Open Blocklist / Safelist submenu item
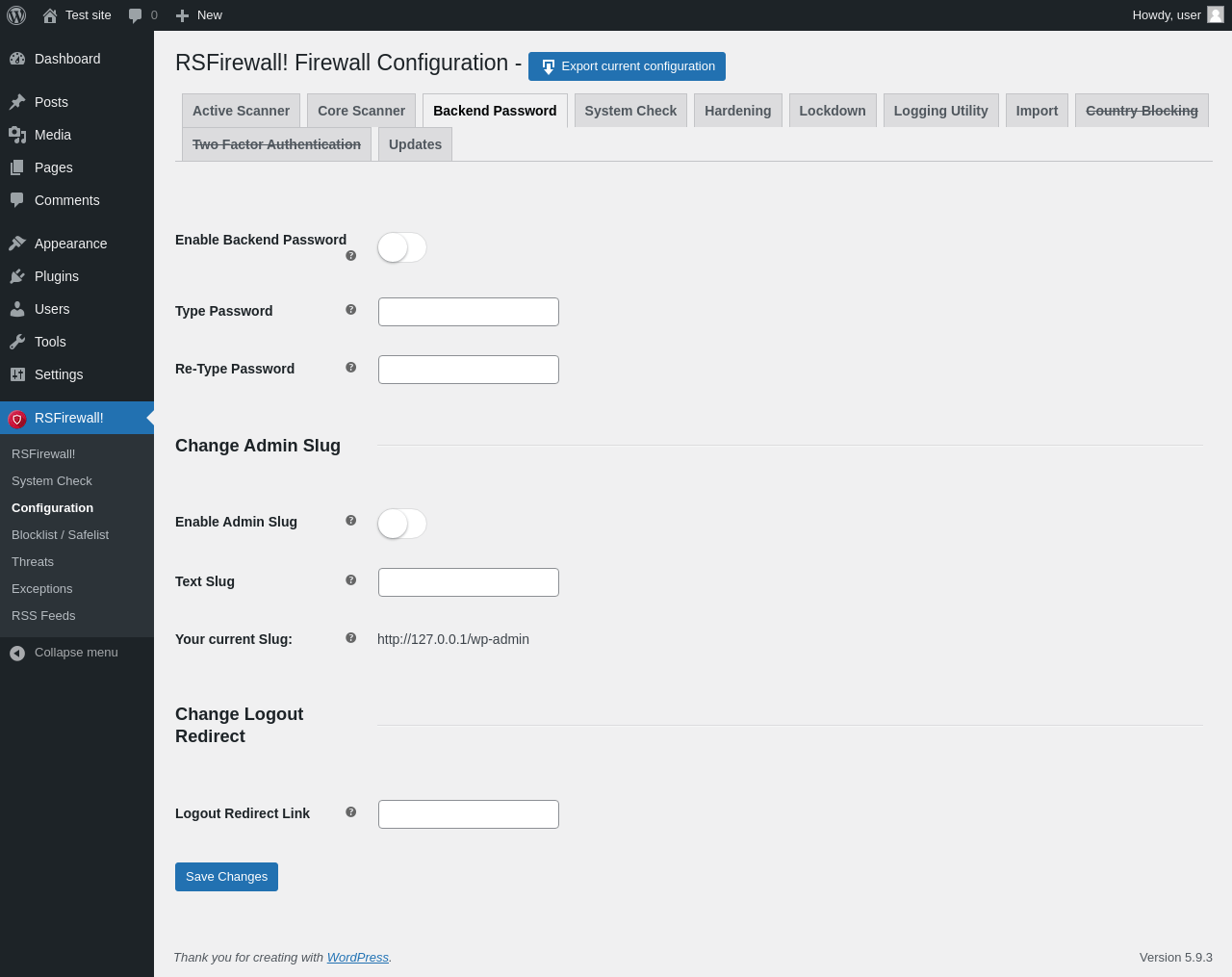 tap(60, 535)
